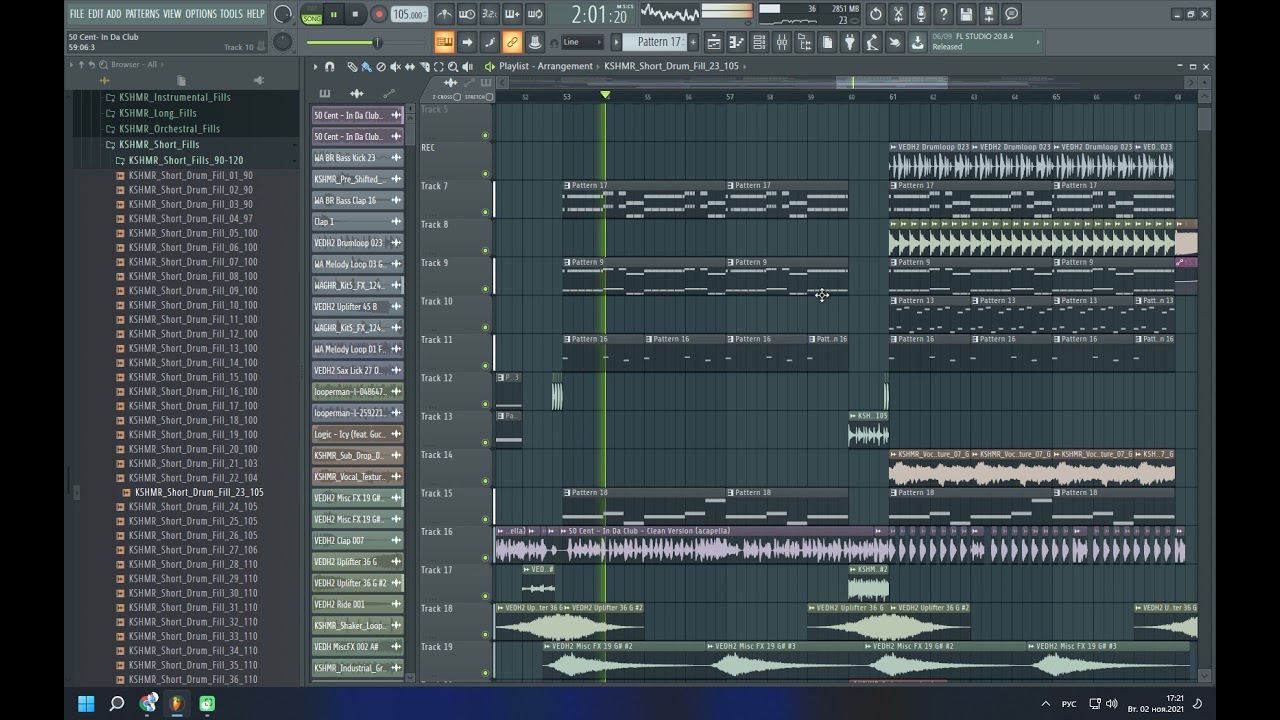The image size is (1280, 720).
Task: Select the Paint brush tool in playlist
Action: coord(366,67)
